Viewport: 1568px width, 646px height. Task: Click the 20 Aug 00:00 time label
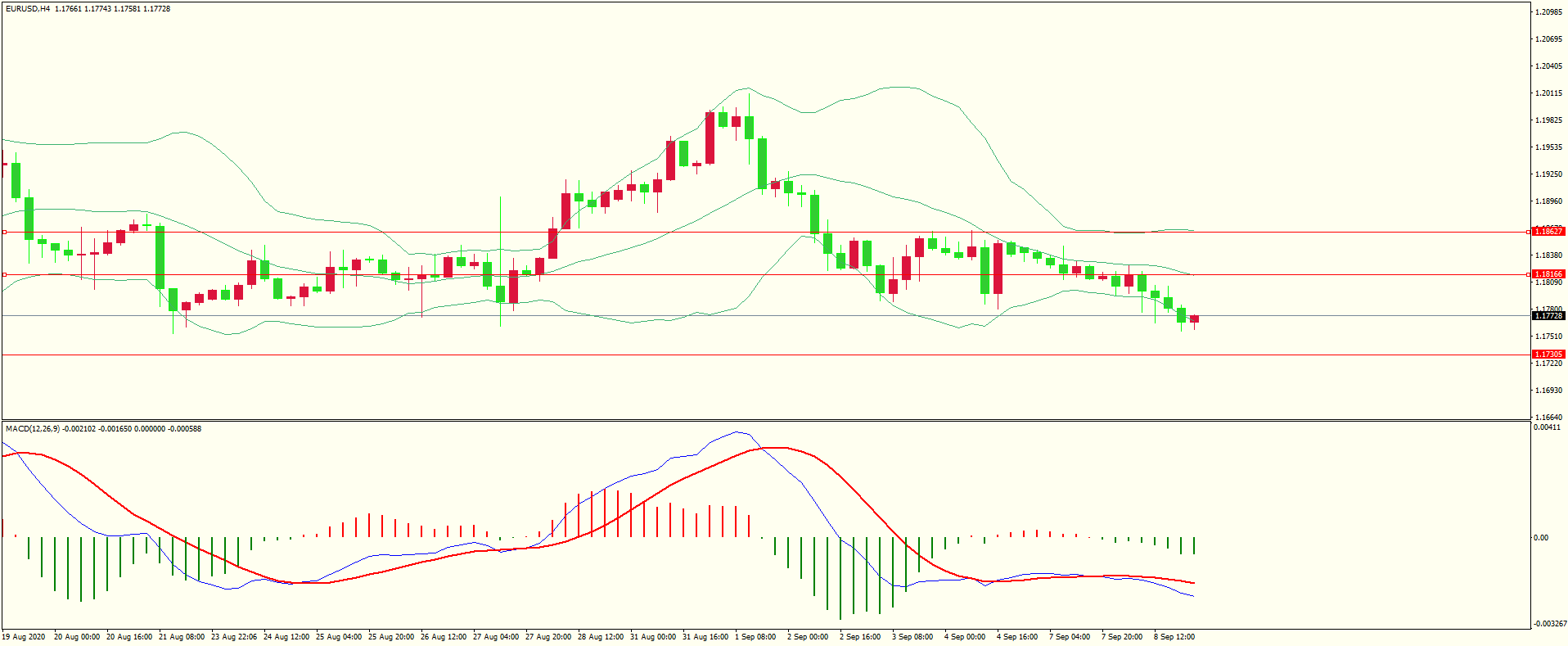77,637
